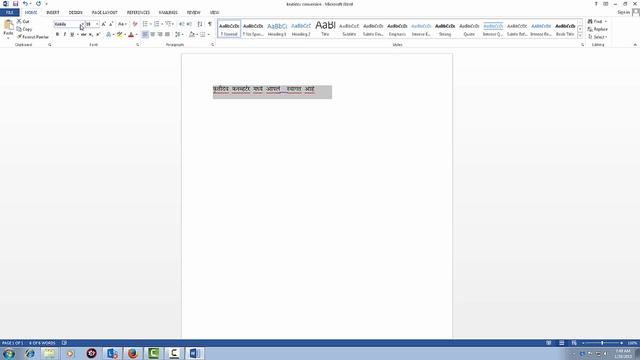The width and height of the screenshot is (640, 360).
Task: Click Sign in link
Action: [x=623, y=13]
